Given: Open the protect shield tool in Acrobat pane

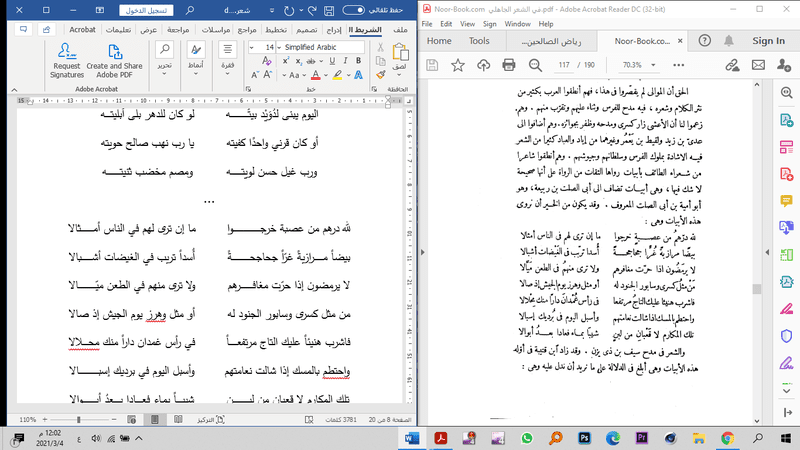Looking at the screenshot, I should pyautogui.click(x=786, y=336).
